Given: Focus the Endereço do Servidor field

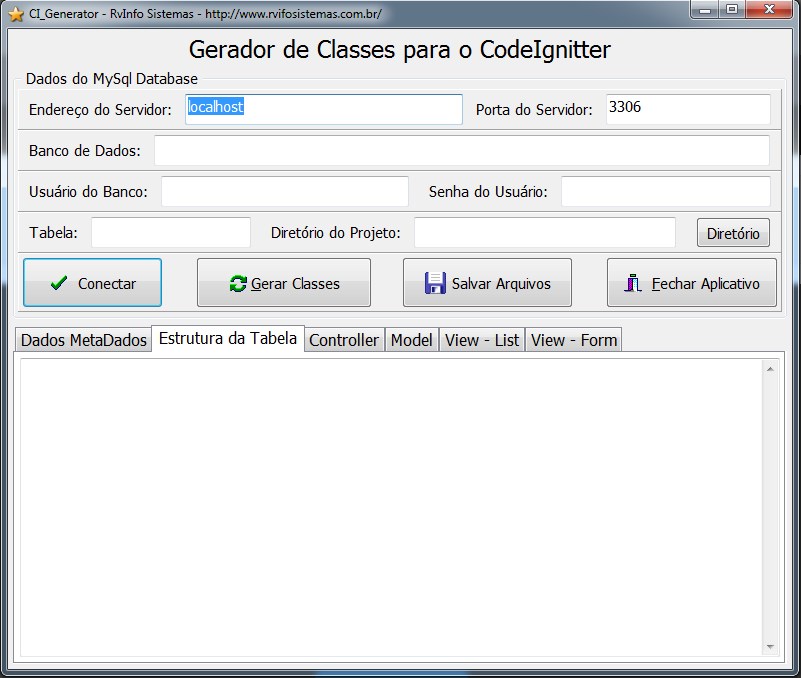Looking at the screenshot, I should [x=324, y=109].
